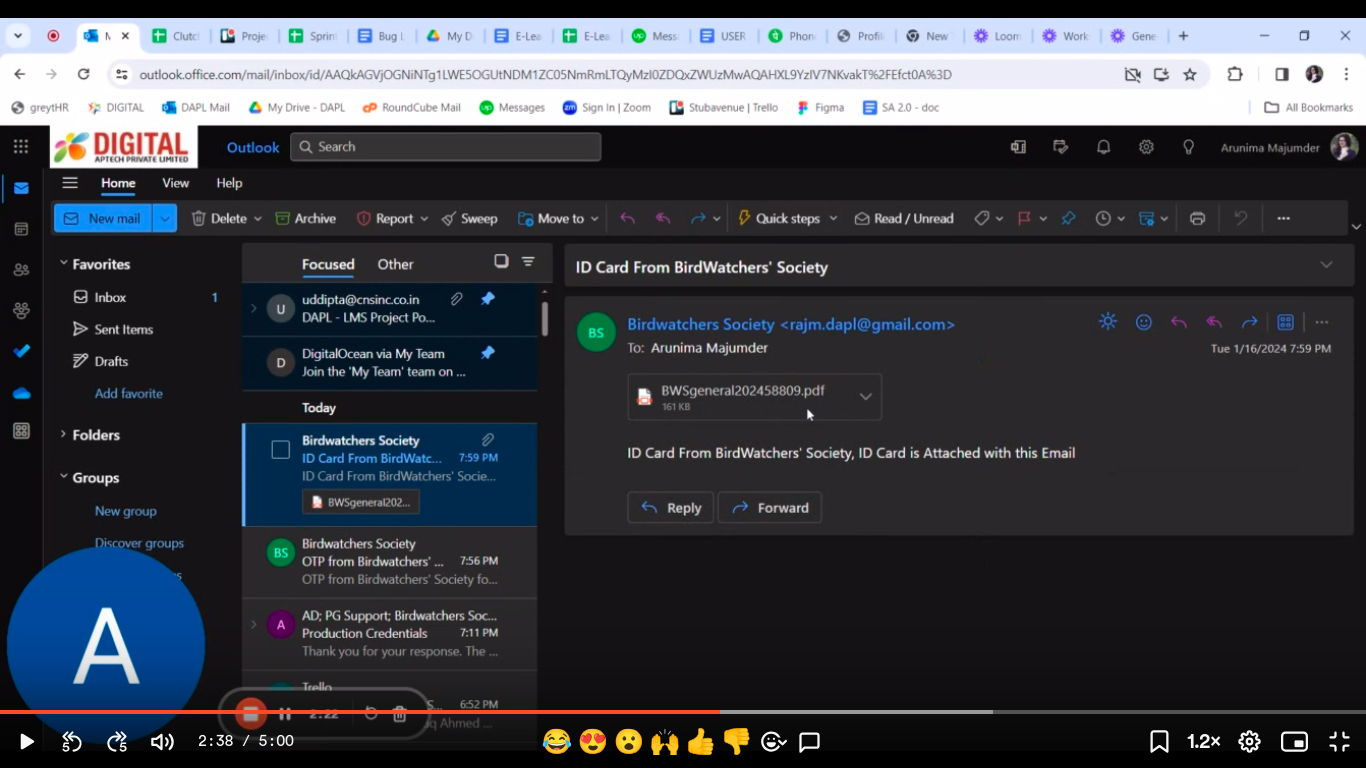Click the Reply all arrow in the ribbon
The height and width of the screenshot is (768, 1366).
662,218
